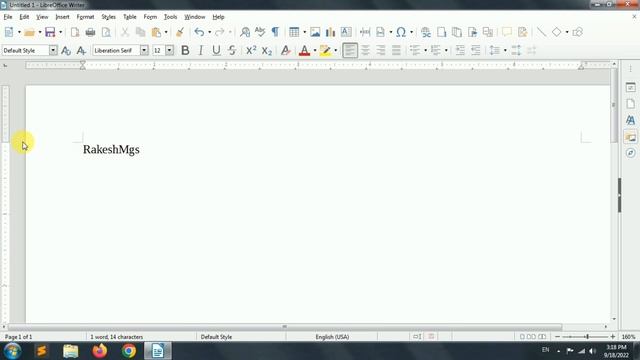Viewport: 640px width, 360px height.
Task: Open the Insert menu
Action: 62,17
